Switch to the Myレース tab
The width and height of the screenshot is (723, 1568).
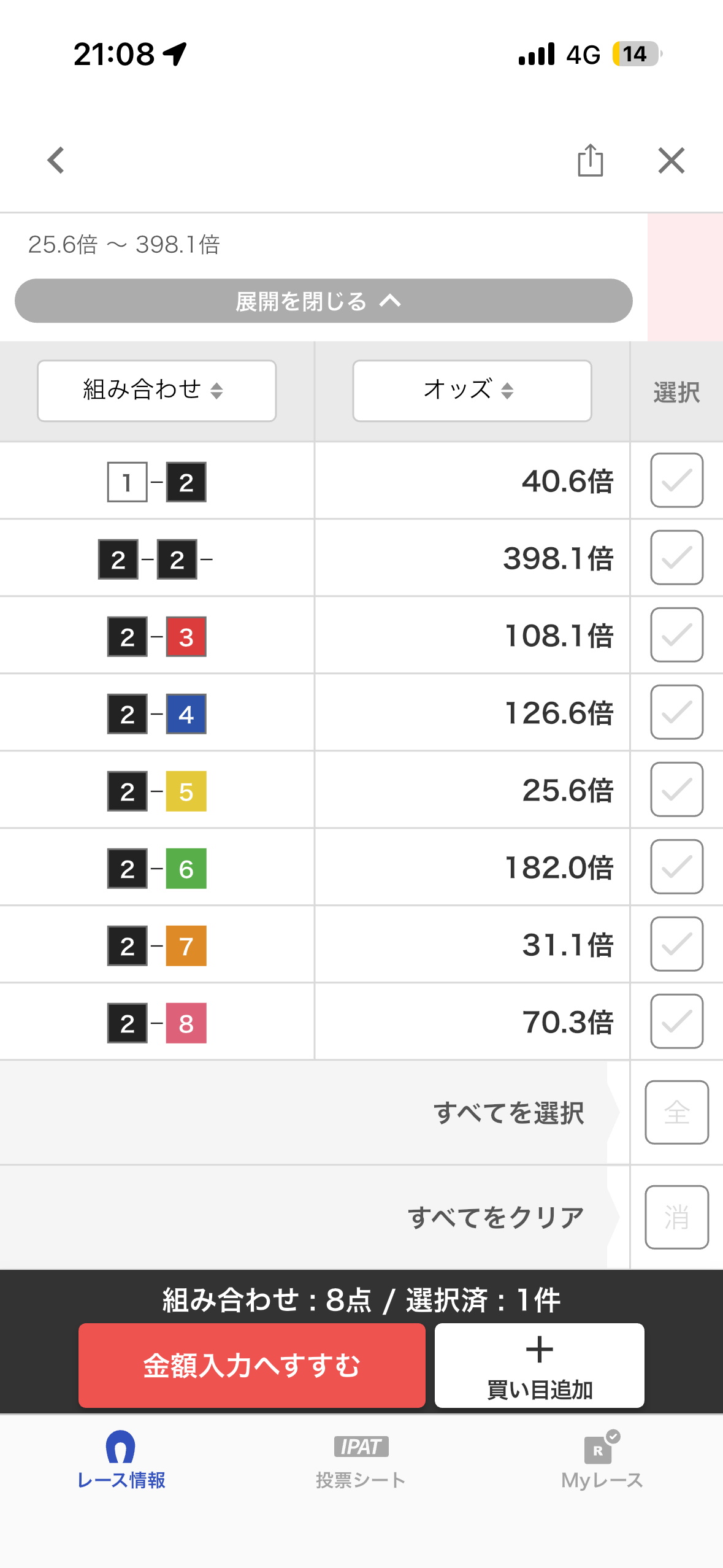[602, 1462]
